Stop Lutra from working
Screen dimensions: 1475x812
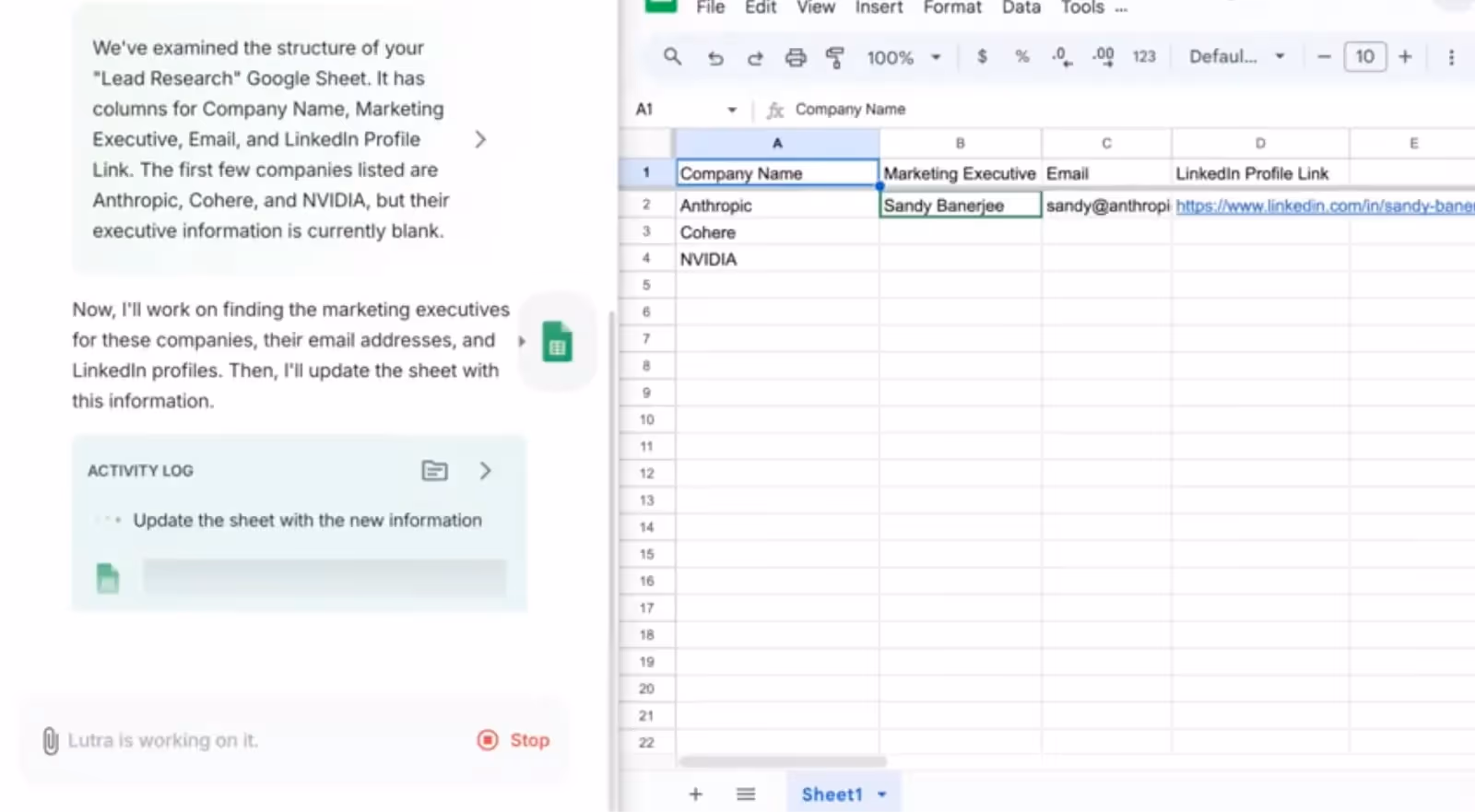pyautogui.click(x=513, y=740)
